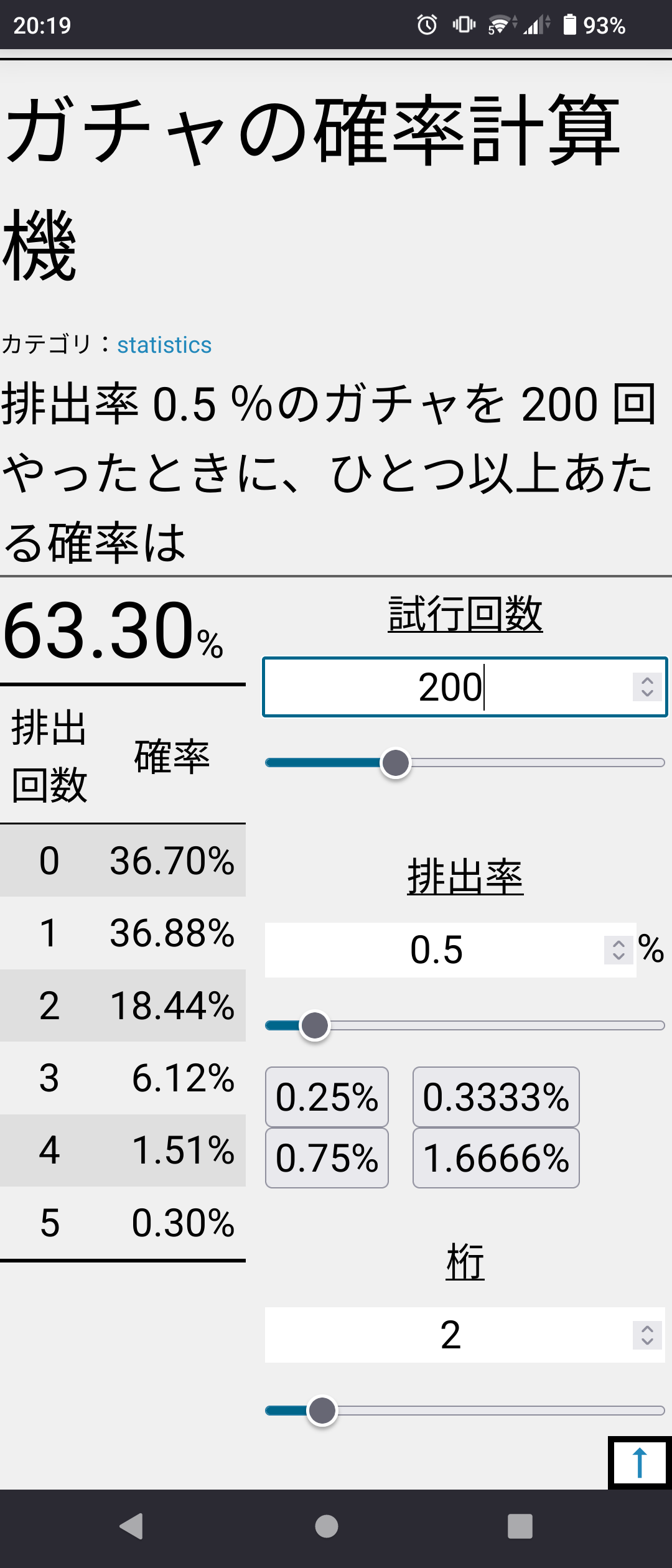The width and height of the screenshot is (672, 1568).
Task: Focus the 排出率 0.5 input field
Action: click(x=450, y=950)
